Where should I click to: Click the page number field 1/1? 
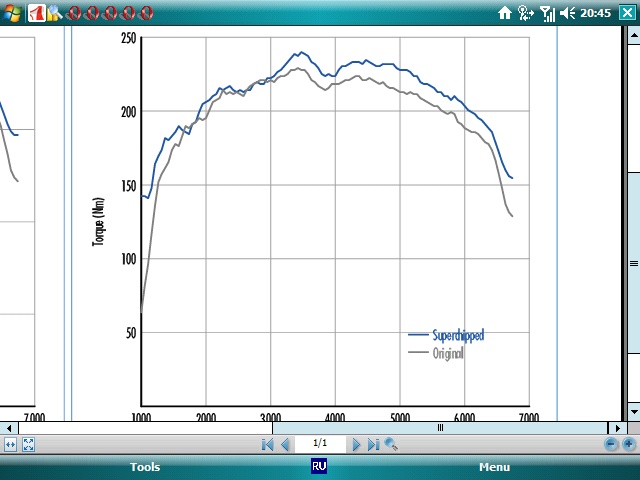tap(320, 443)
